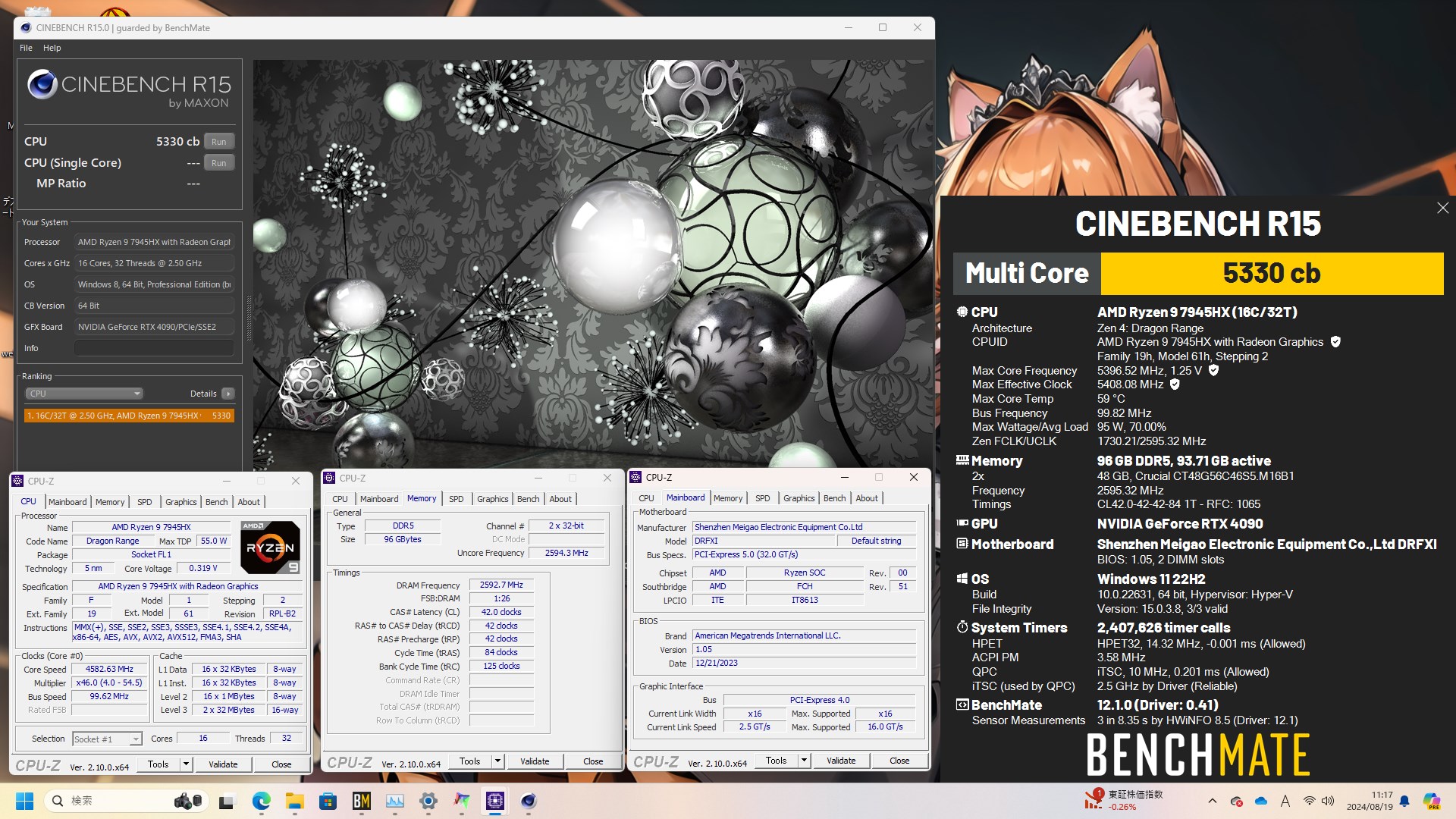Click the Multi Core 5330 cb score banner
Image resolution: width=1456 pixels, height=819 pixels.
tap(1198, 273)
